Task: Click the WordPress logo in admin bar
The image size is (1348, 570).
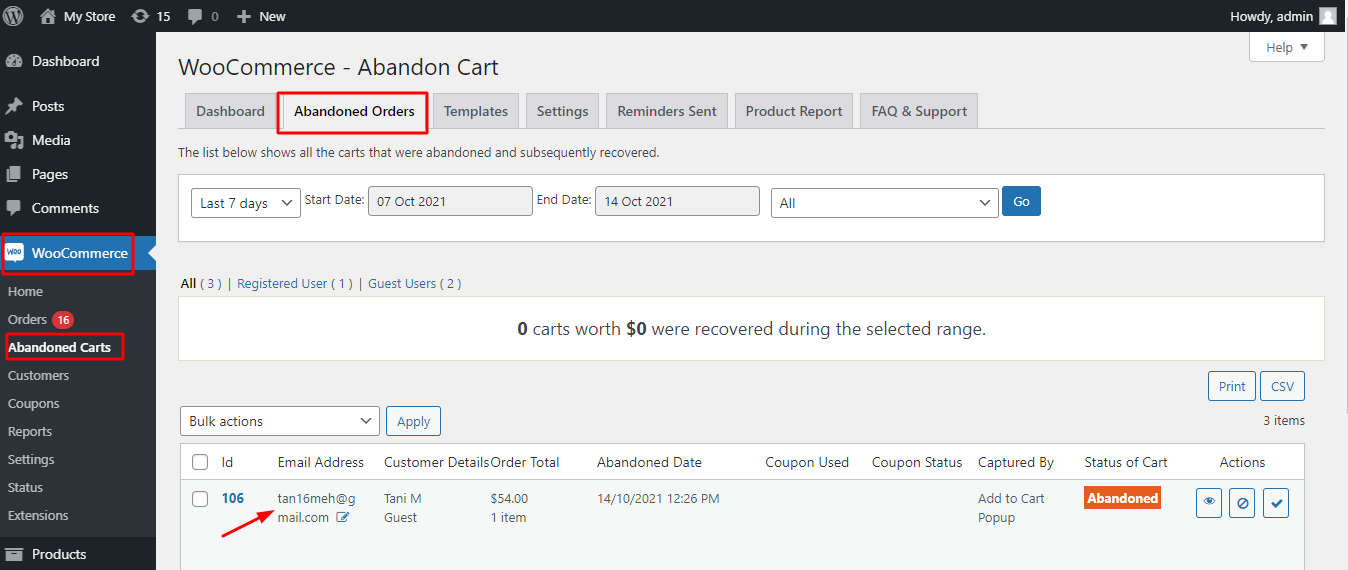Action: [x=13, y=16]
